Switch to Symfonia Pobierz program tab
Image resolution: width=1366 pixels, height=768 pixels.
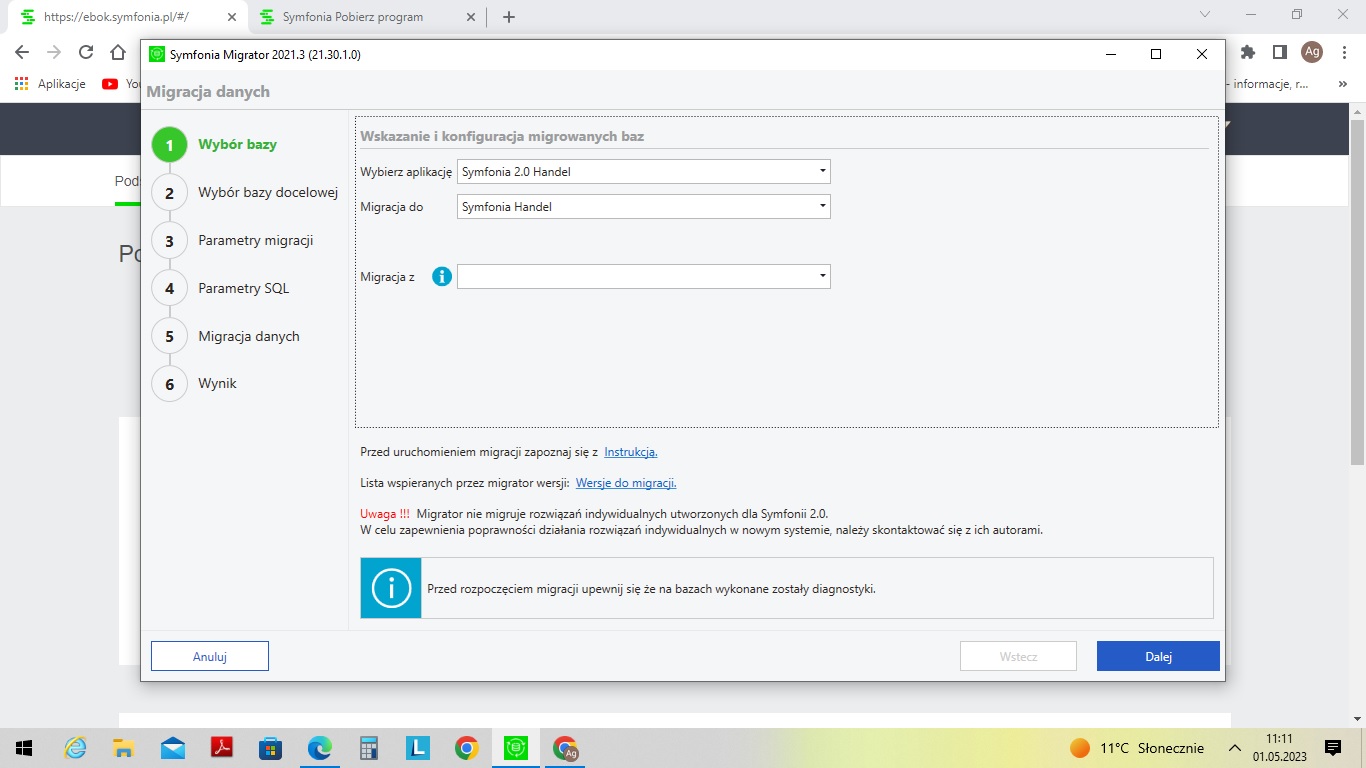click(x=352, y=17)
